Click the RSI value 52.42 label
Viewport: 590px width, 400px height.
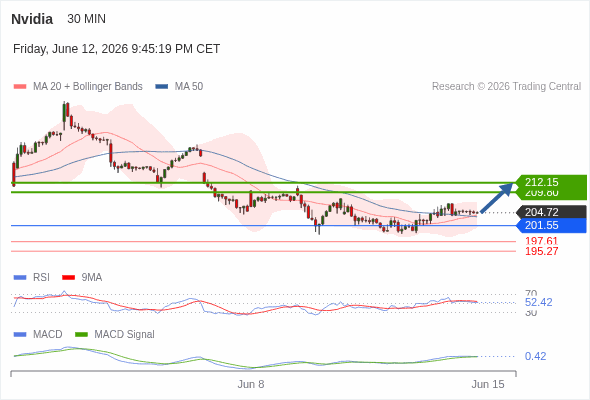[538, 302]
